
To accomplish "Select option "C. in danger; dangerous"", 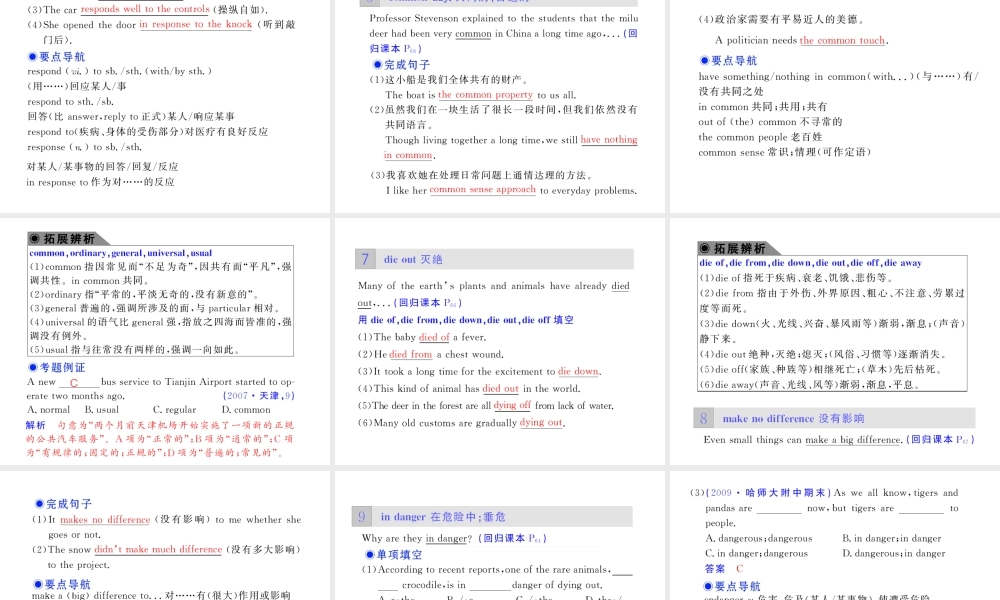I will coord(756,553).
